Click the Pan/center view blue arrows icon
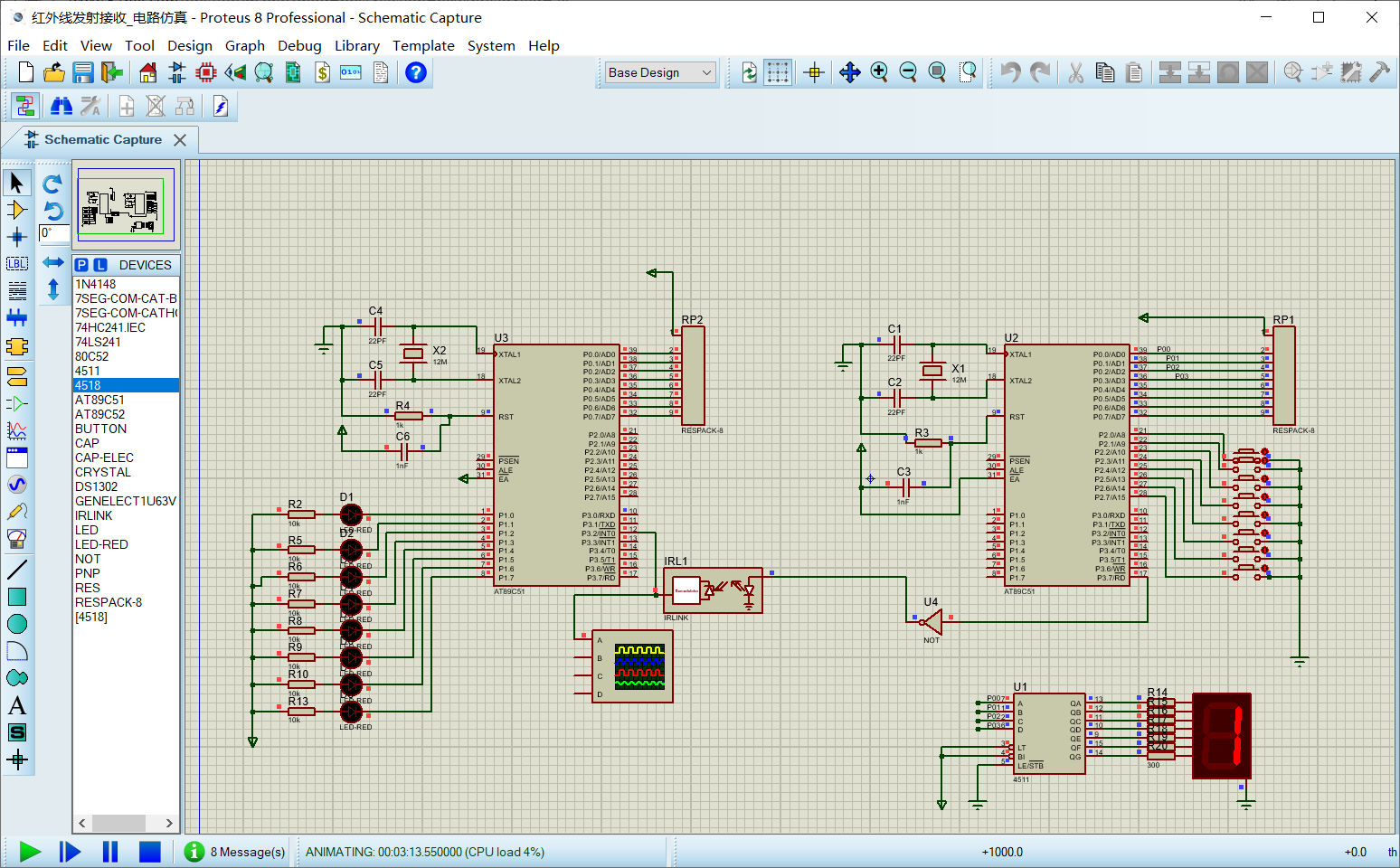Viewport: 1400px width, 868px height. click(x=849, y=72)
